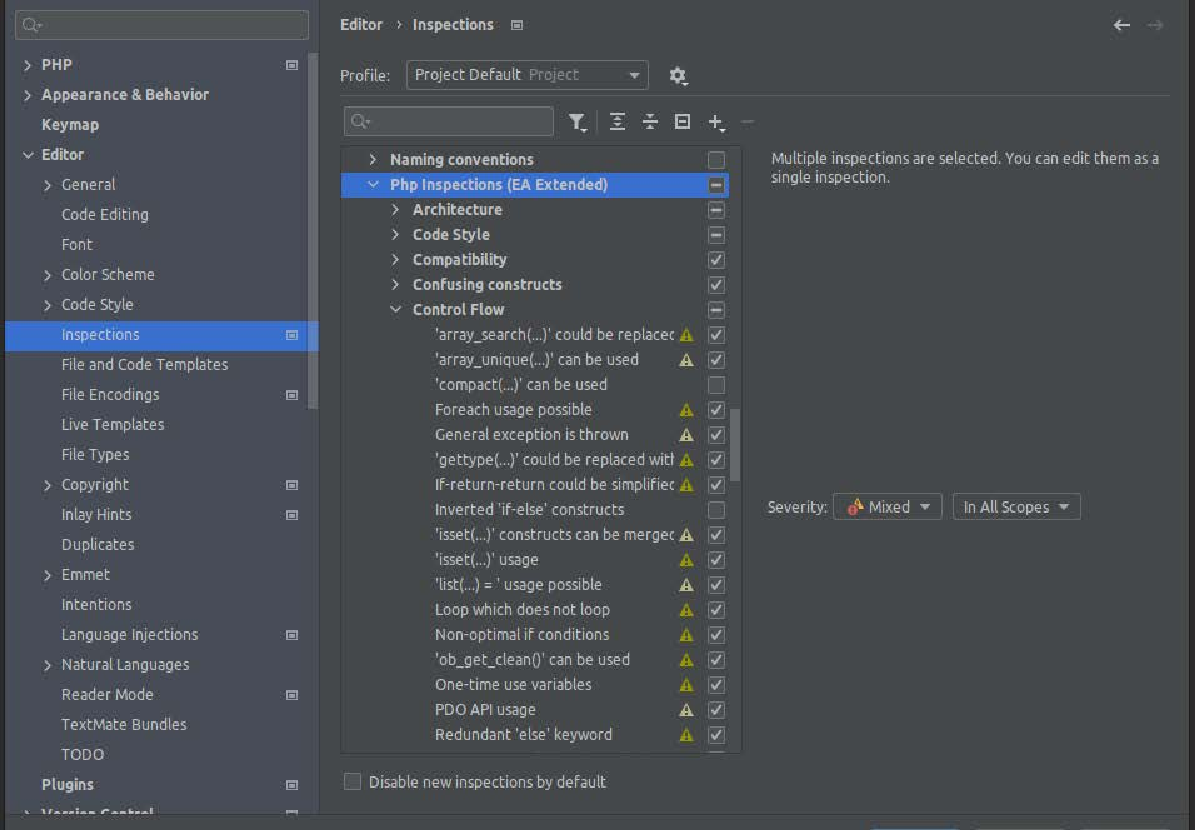Open the Intentions settings page
The width and height of the screenshot is (1195, 830).
[97, 604]
